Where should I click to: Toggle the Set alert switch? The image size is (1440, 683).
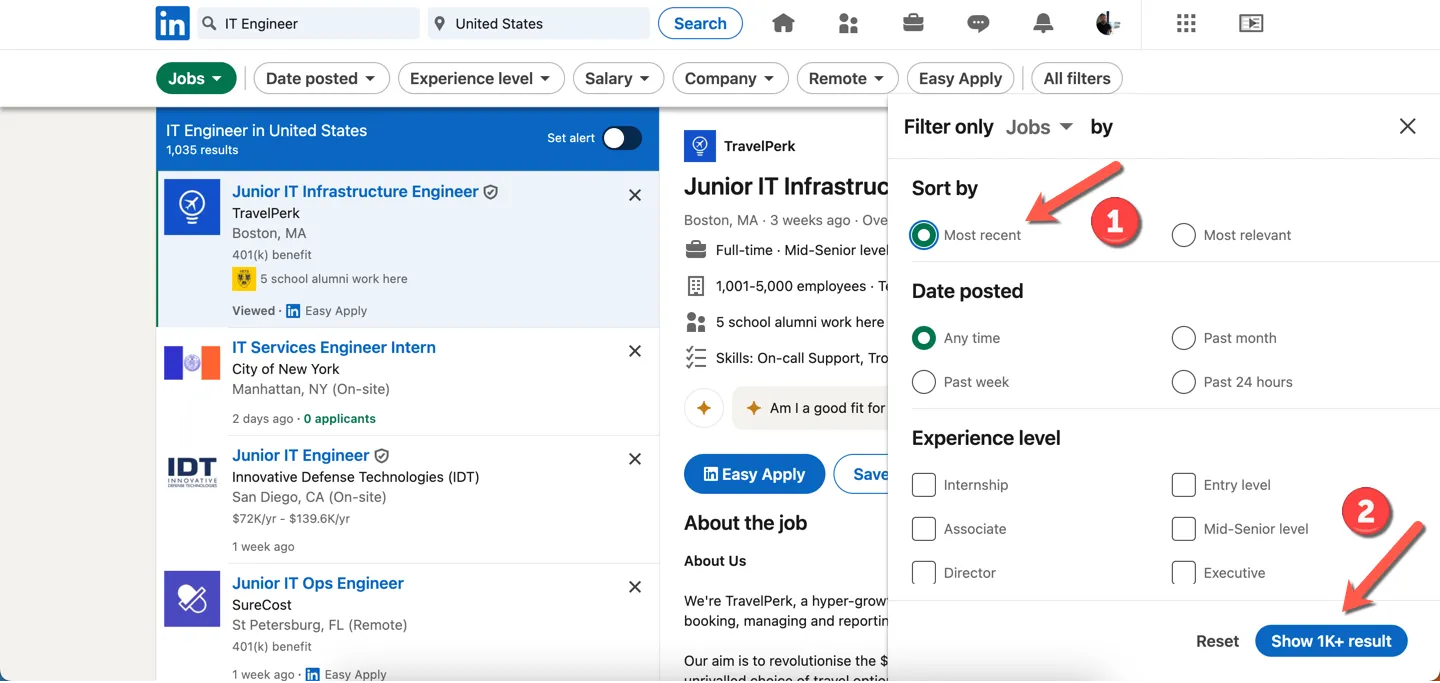pos(621,138)
